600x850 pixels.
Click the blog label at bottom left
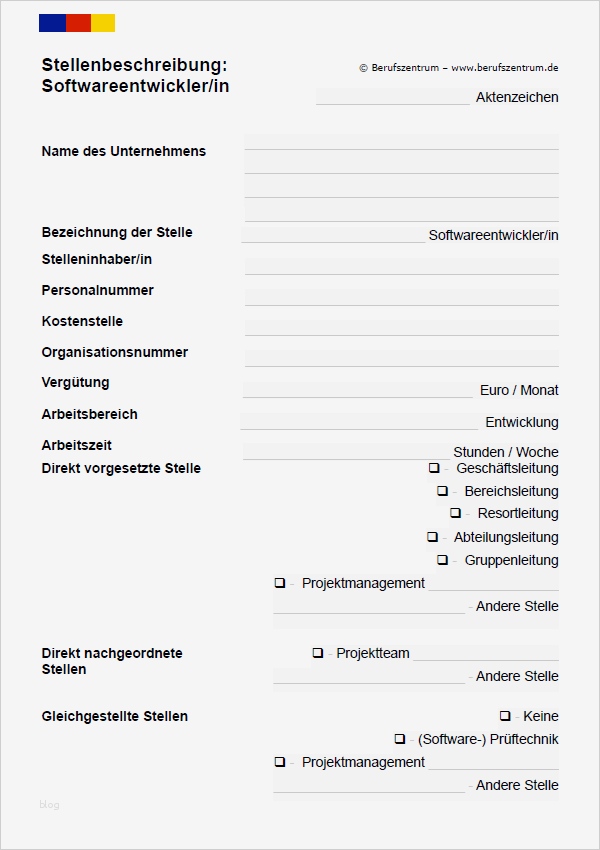click(x=50, y=805)
